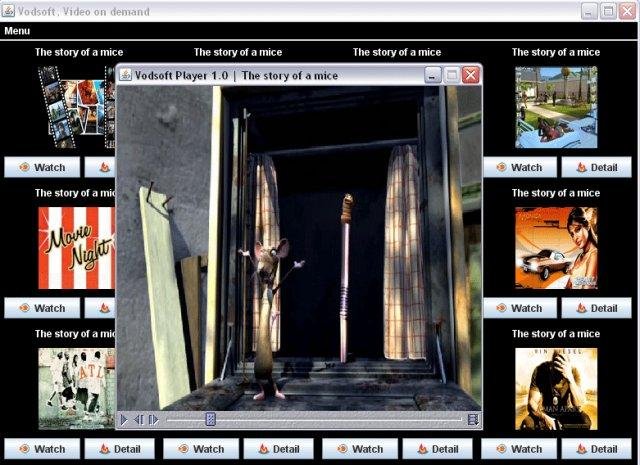Open media properties icon right of seek bar

473,419
